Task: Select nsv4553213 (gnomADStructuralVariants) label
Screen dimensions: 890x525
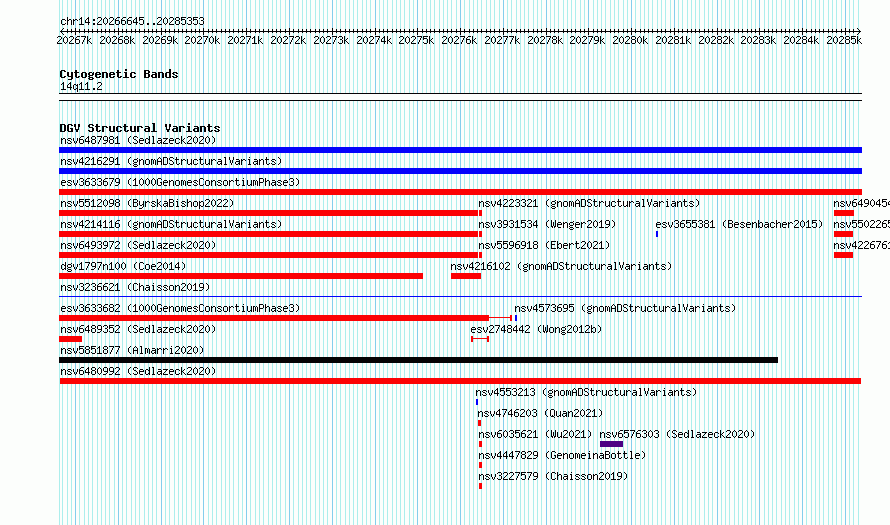Action: (x=586, y=392)
